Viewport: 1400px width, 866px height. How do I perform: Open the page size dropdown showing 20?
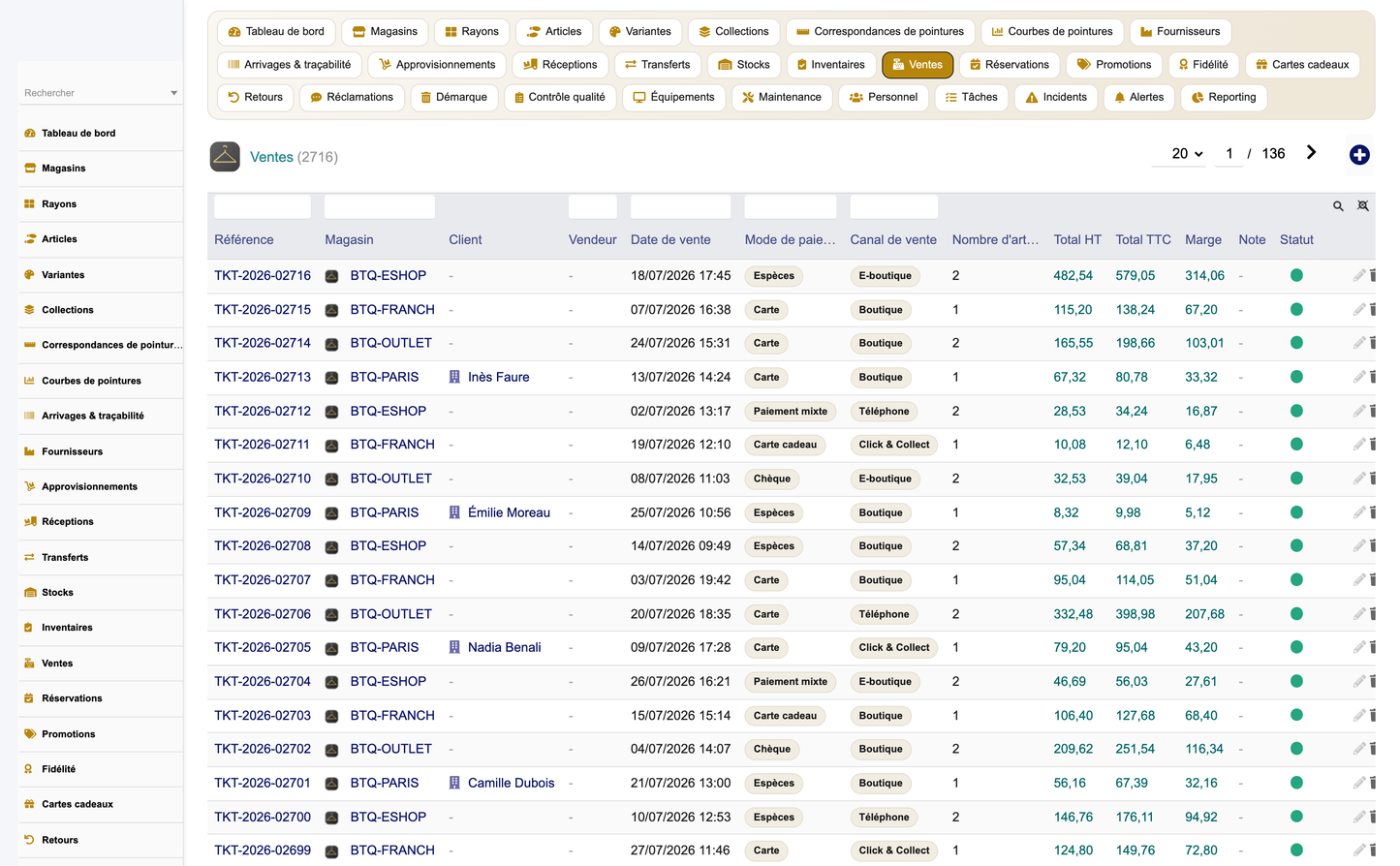click(x=1187, y=154)
